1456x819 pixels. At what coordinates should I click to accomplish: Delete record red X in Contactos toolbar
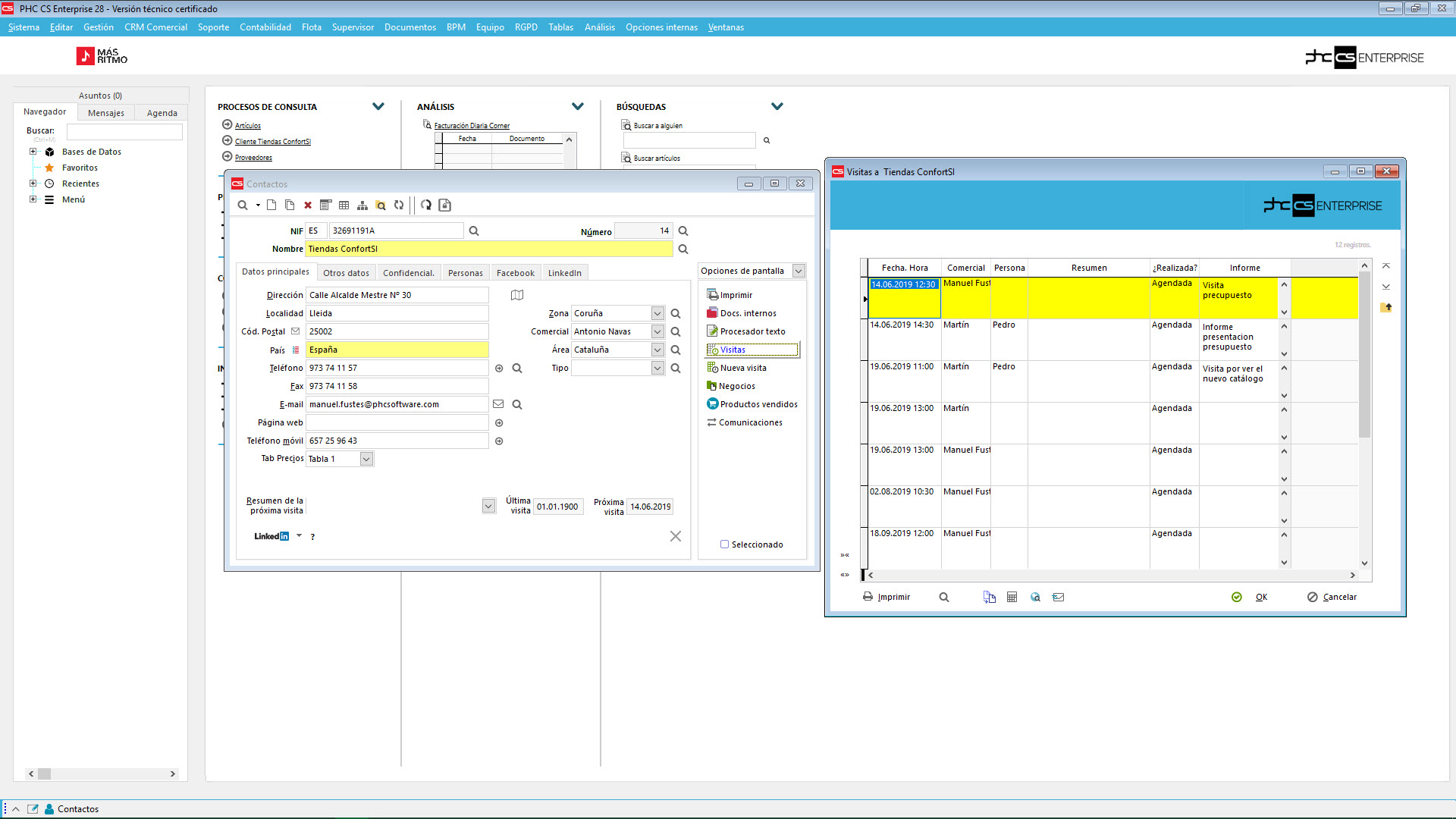(x=308, y=206)
